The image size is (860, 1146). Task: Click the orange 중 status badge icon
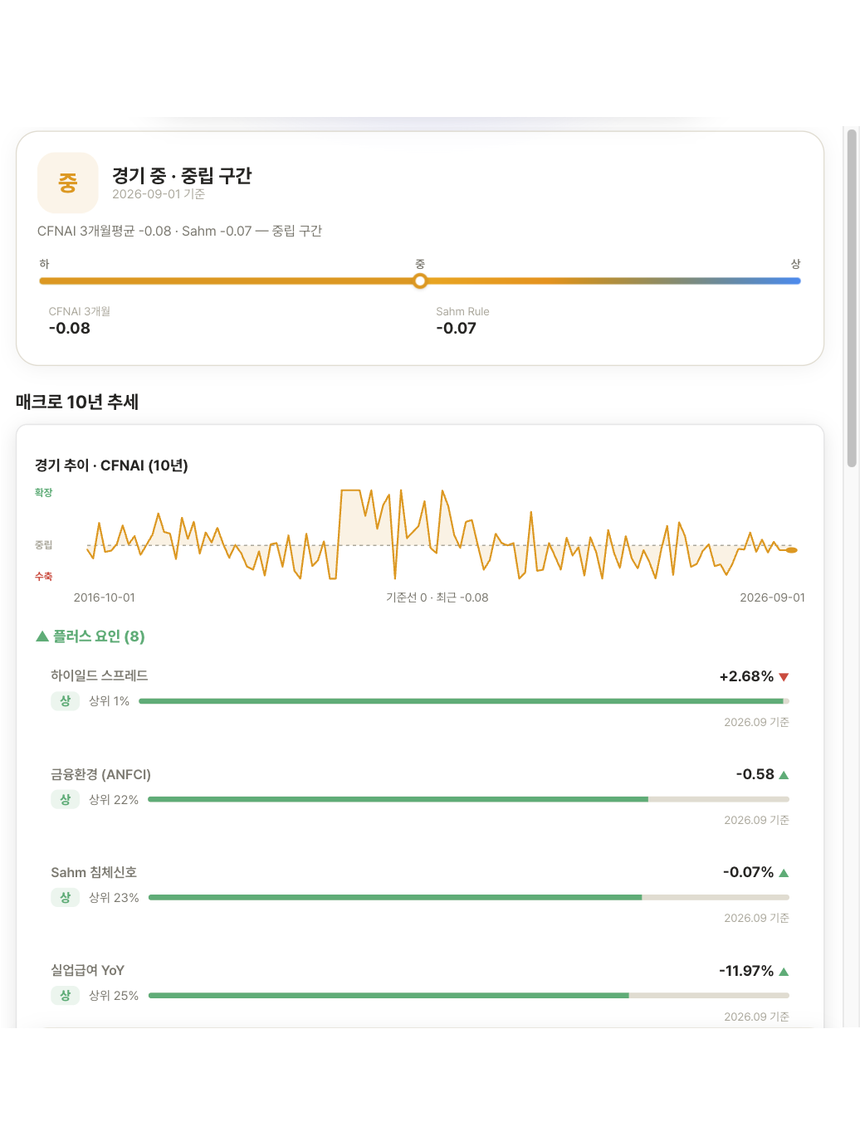[67, 183]
